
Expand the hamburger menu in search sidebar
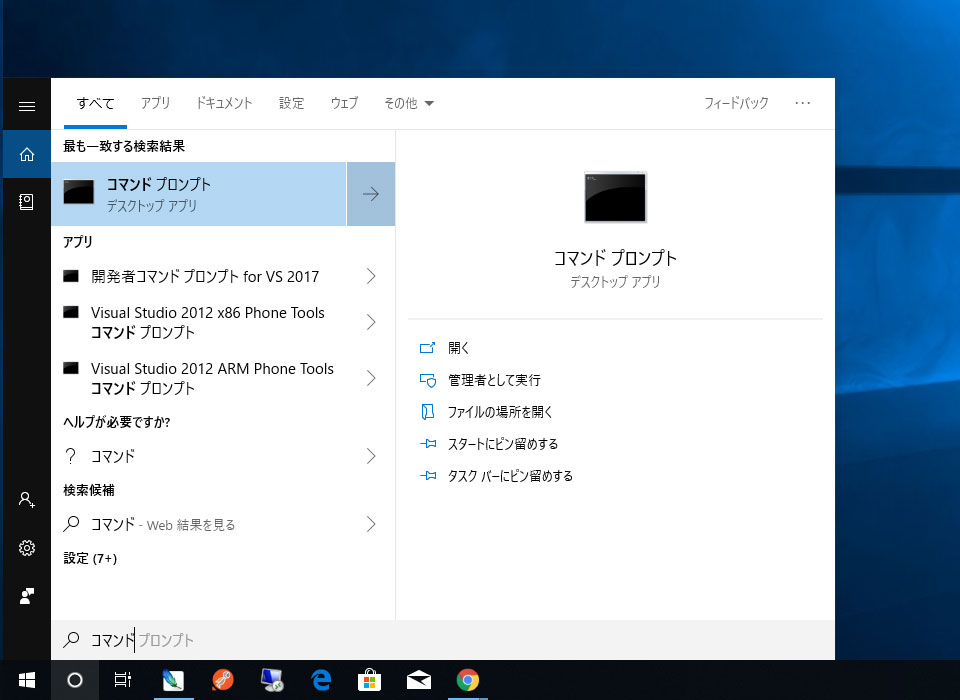(27, 107)
